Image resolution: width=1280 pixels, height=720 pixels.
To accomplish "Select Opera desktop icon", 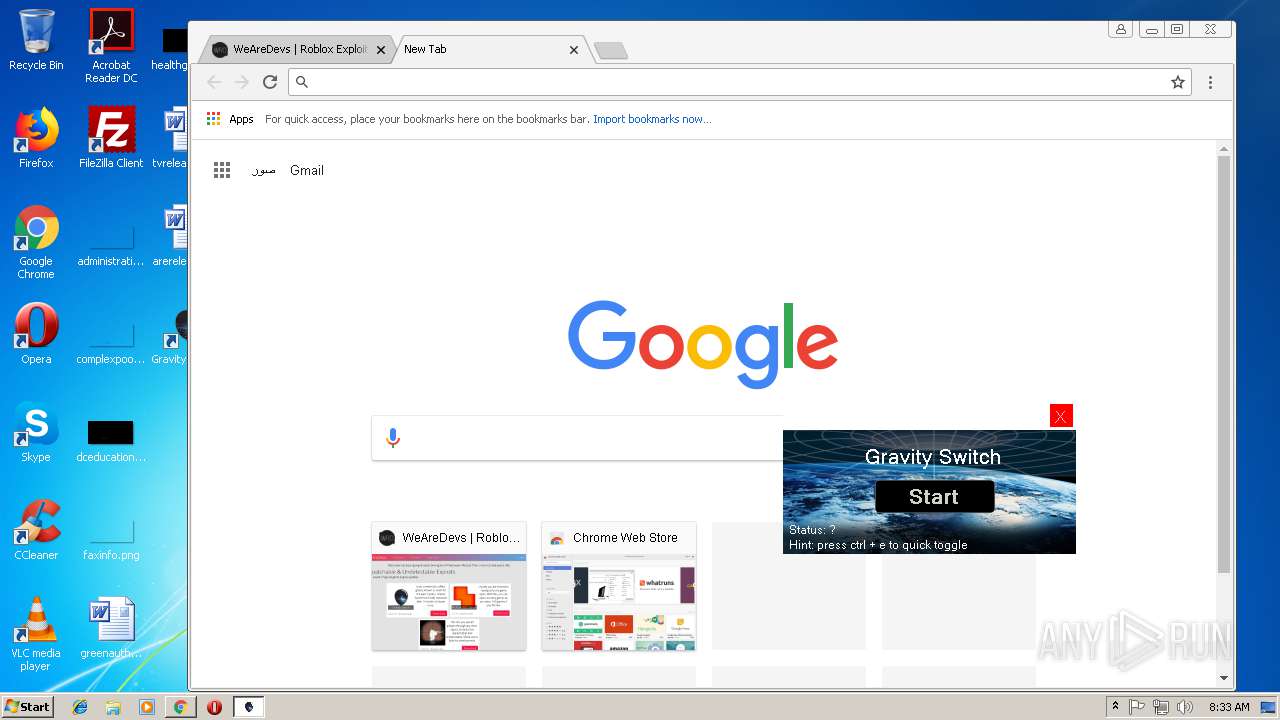I will (36, 334).
